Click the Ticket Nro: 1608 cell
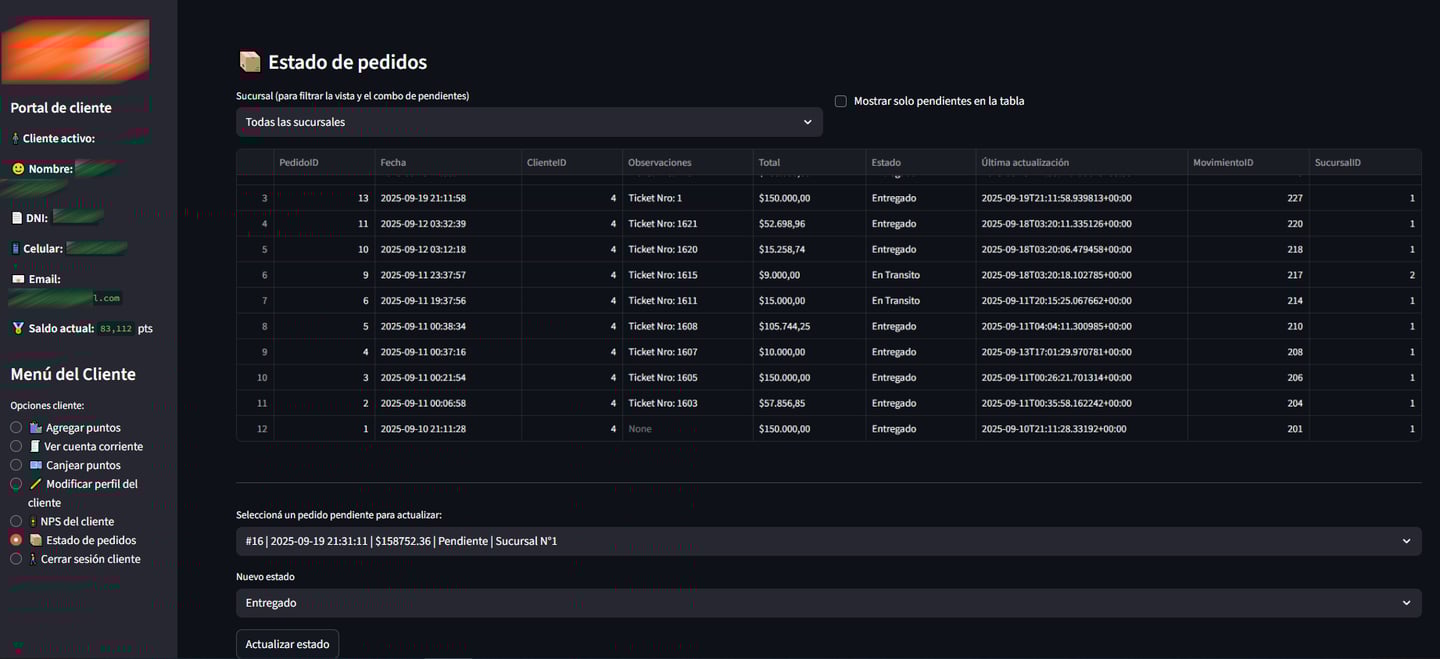The width and height of the screenshot is (1440, 659). click(x=688, y=326)
